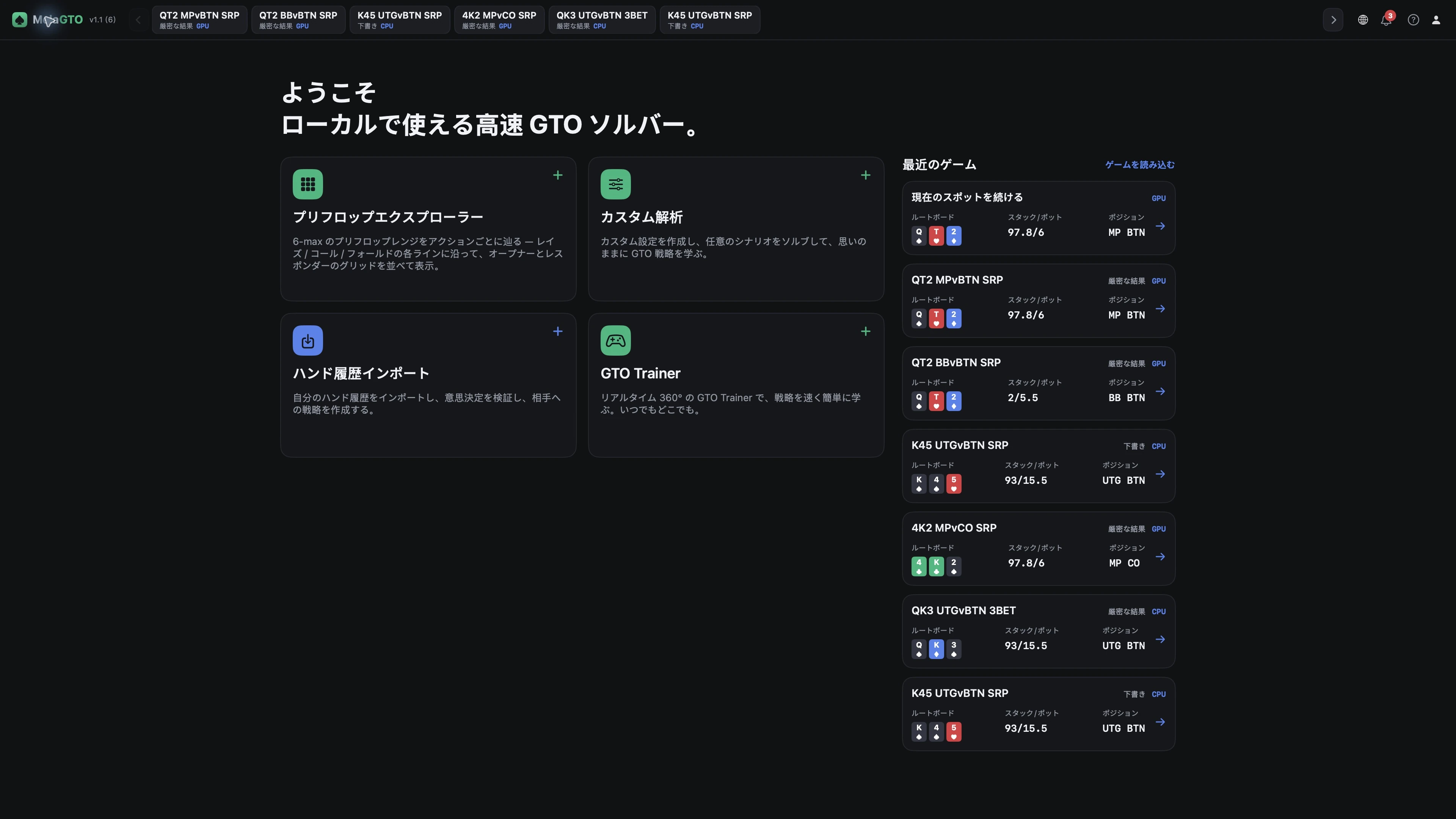The width and height of the screenshot is (1456, 819).
Task: Switch to 4K2 MPvCO SRP tab
Action: (x=499, y=20)
